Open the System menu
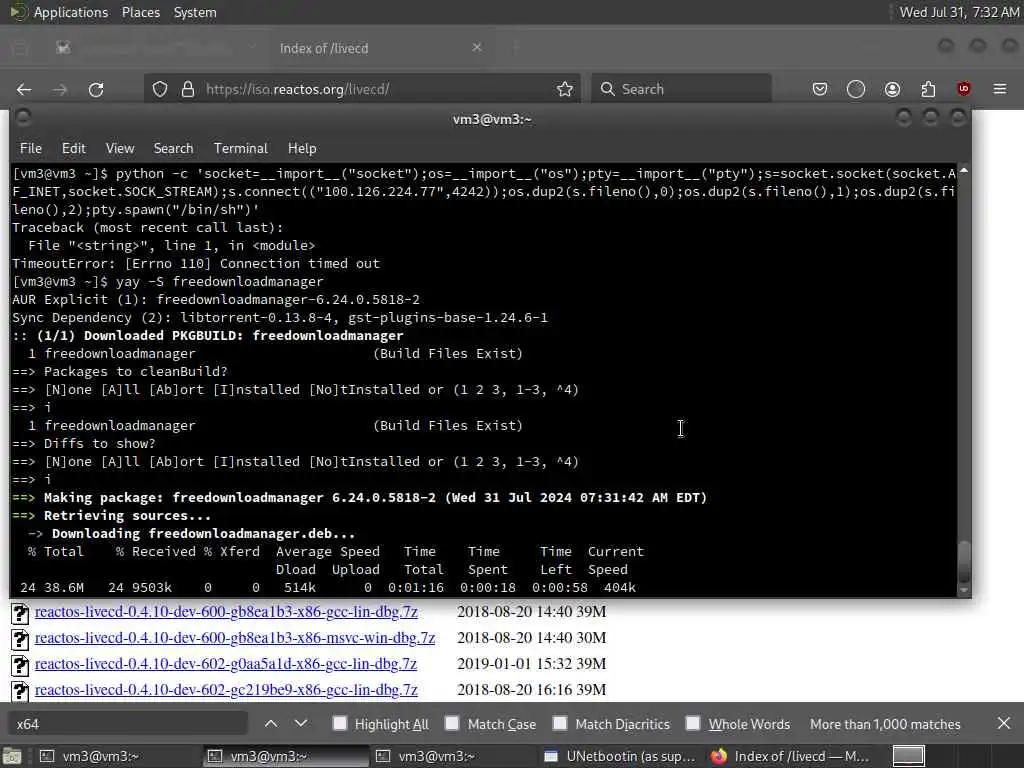The height and width of the screenshot is (768, 1024). [195, 12]
